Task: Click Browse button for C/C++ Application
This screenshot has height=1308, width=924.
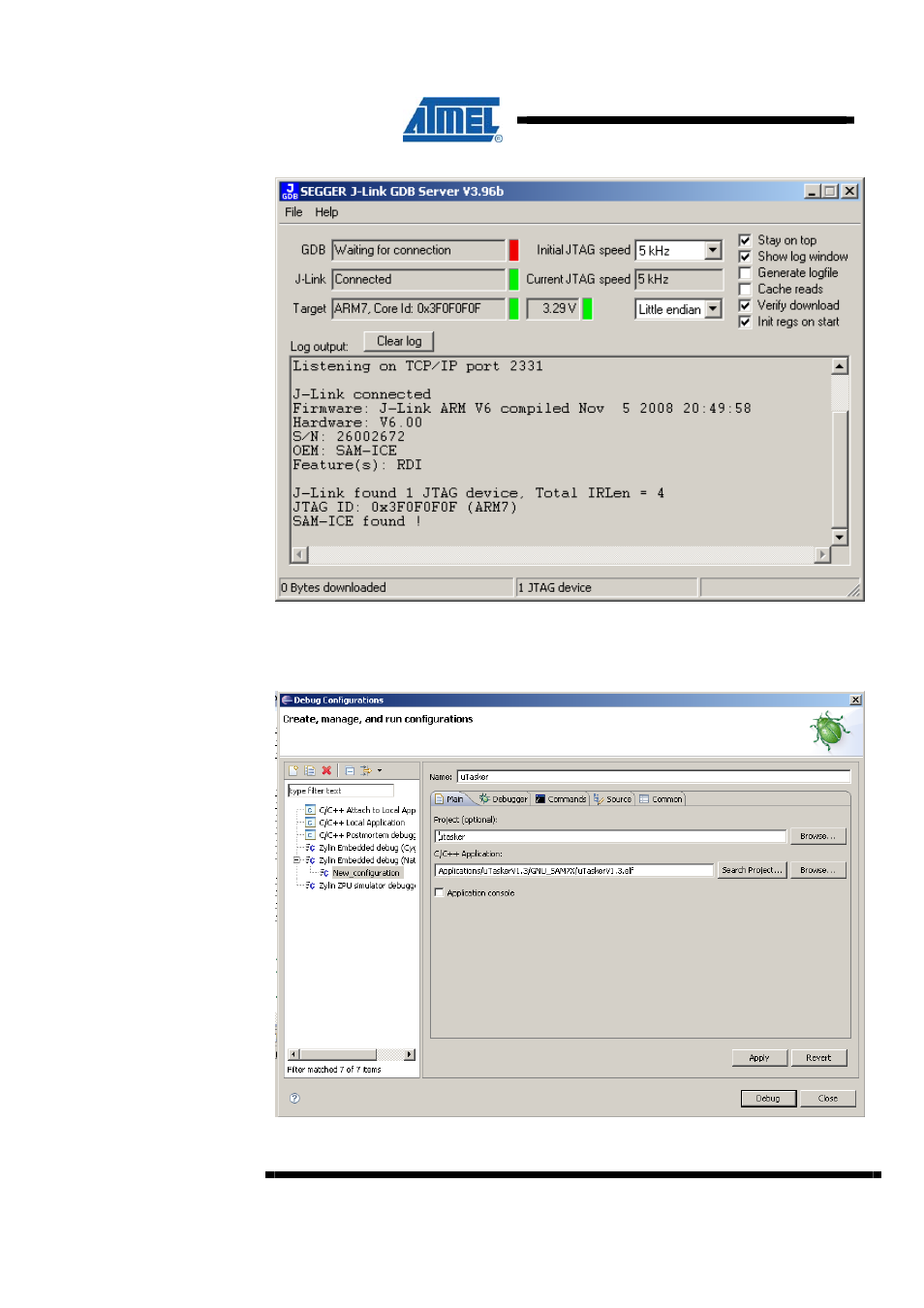Action: (x=817, y=870)
